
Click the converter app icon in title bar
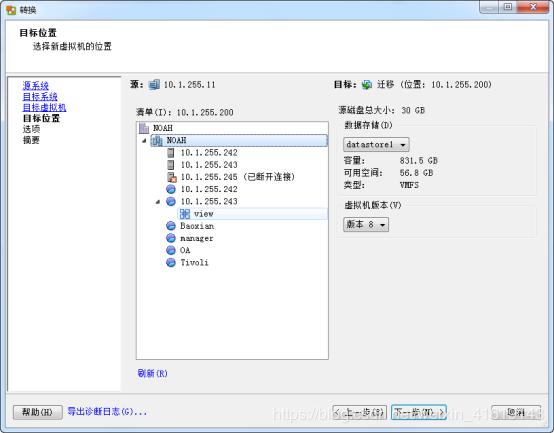11,10
